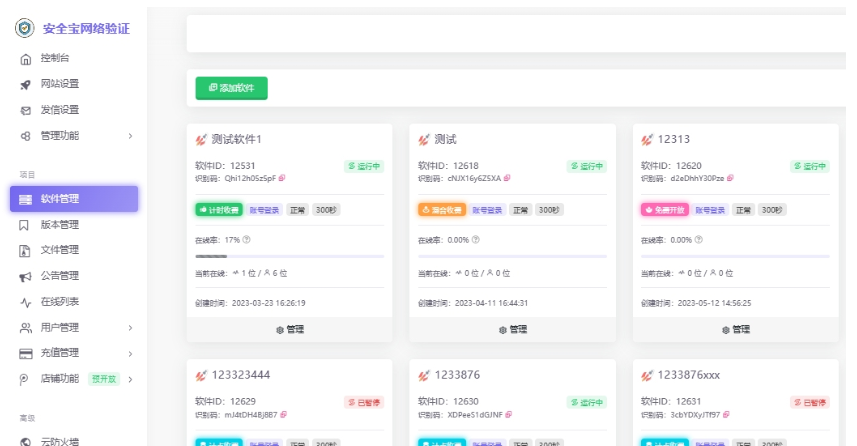Click the 管理 button under 12313 card
The image size is (857, 446).
point(735,329)
